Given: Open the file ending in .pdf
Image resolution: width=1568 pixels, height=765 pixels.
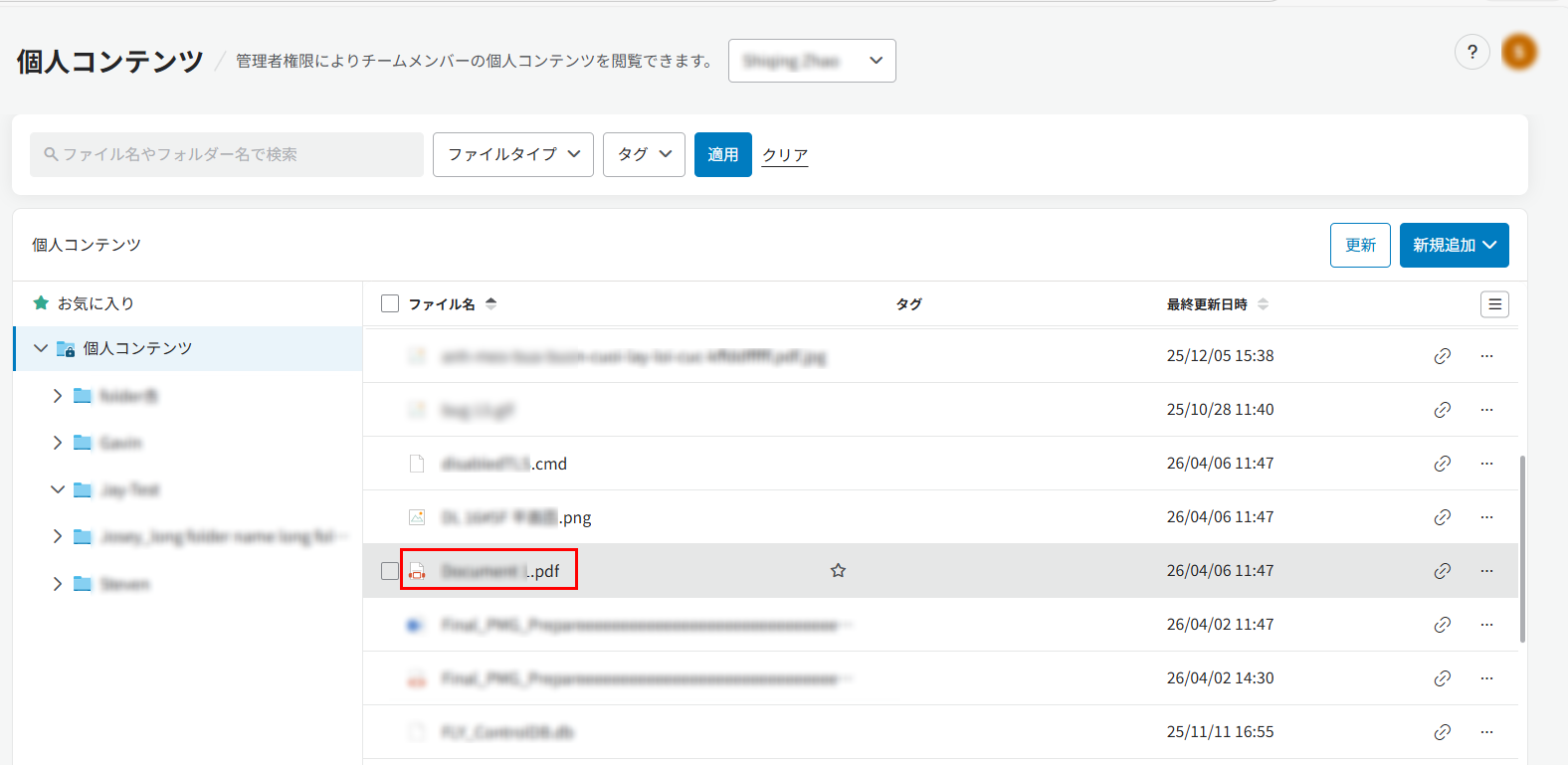Looking at the screenshot, I should tap(500, 571).
